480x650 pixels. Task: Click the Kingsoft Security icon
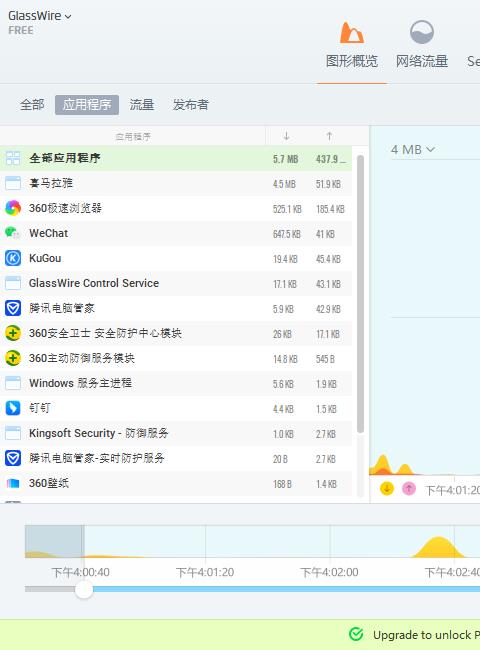[13, 433]
